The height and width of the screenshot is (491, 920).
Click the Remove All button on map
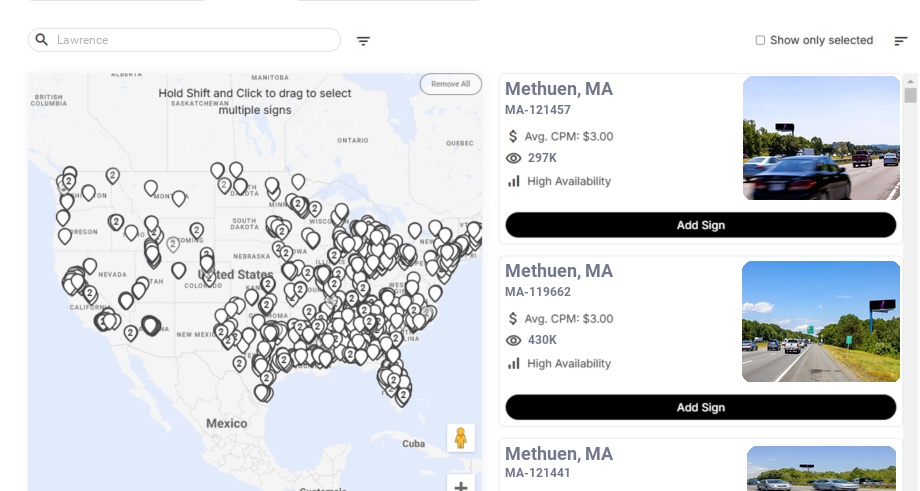(x=450, y=84)
